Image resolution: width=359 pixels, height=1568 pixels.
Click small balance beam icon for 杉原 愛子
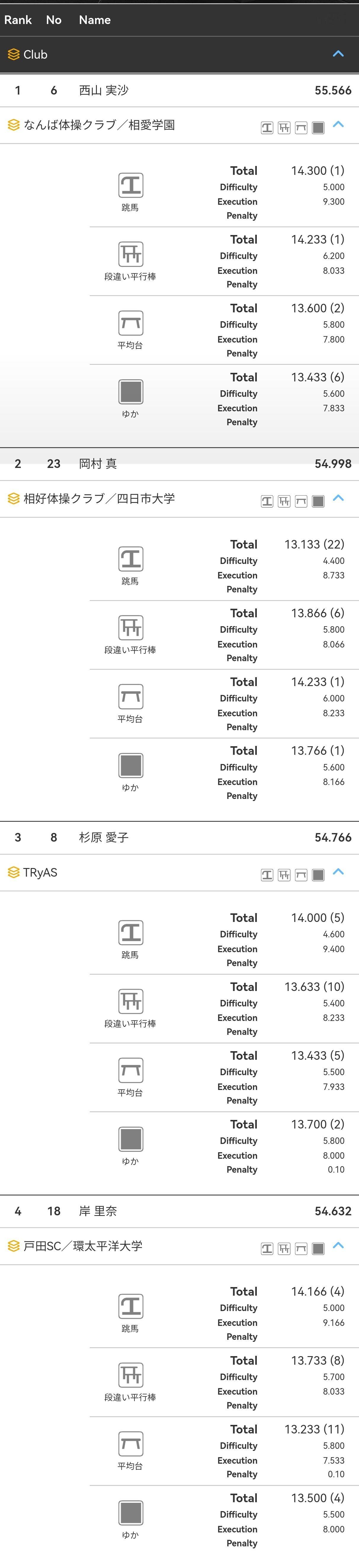(x=301, y=875)
